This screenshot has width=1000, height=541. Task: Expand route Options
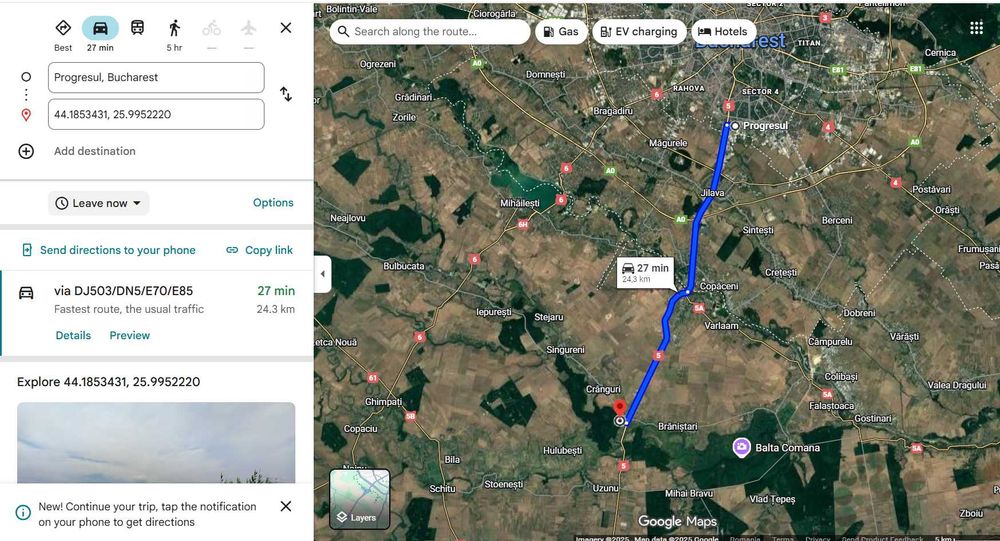(273, 203)
